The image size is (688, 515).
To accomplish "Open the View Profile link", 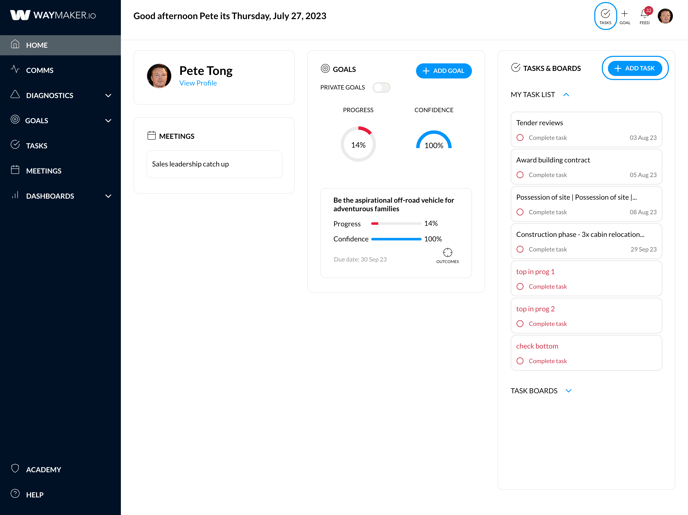I will 198,83.
